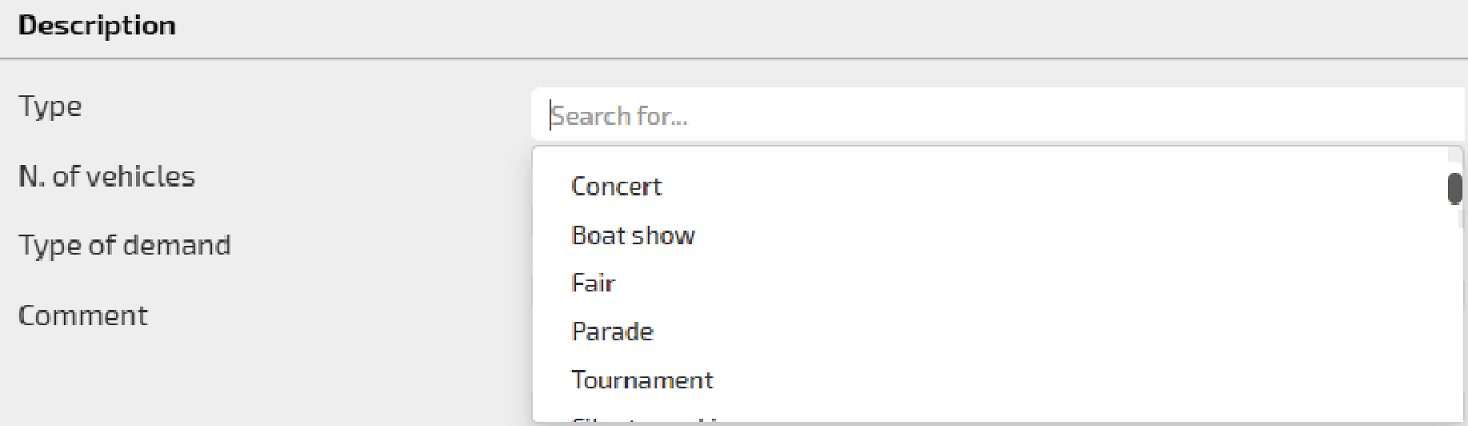Click the dropdown list scrollbar thumb
Viewport: 1468px width, 426px height.
click(x=1454, y=188)
